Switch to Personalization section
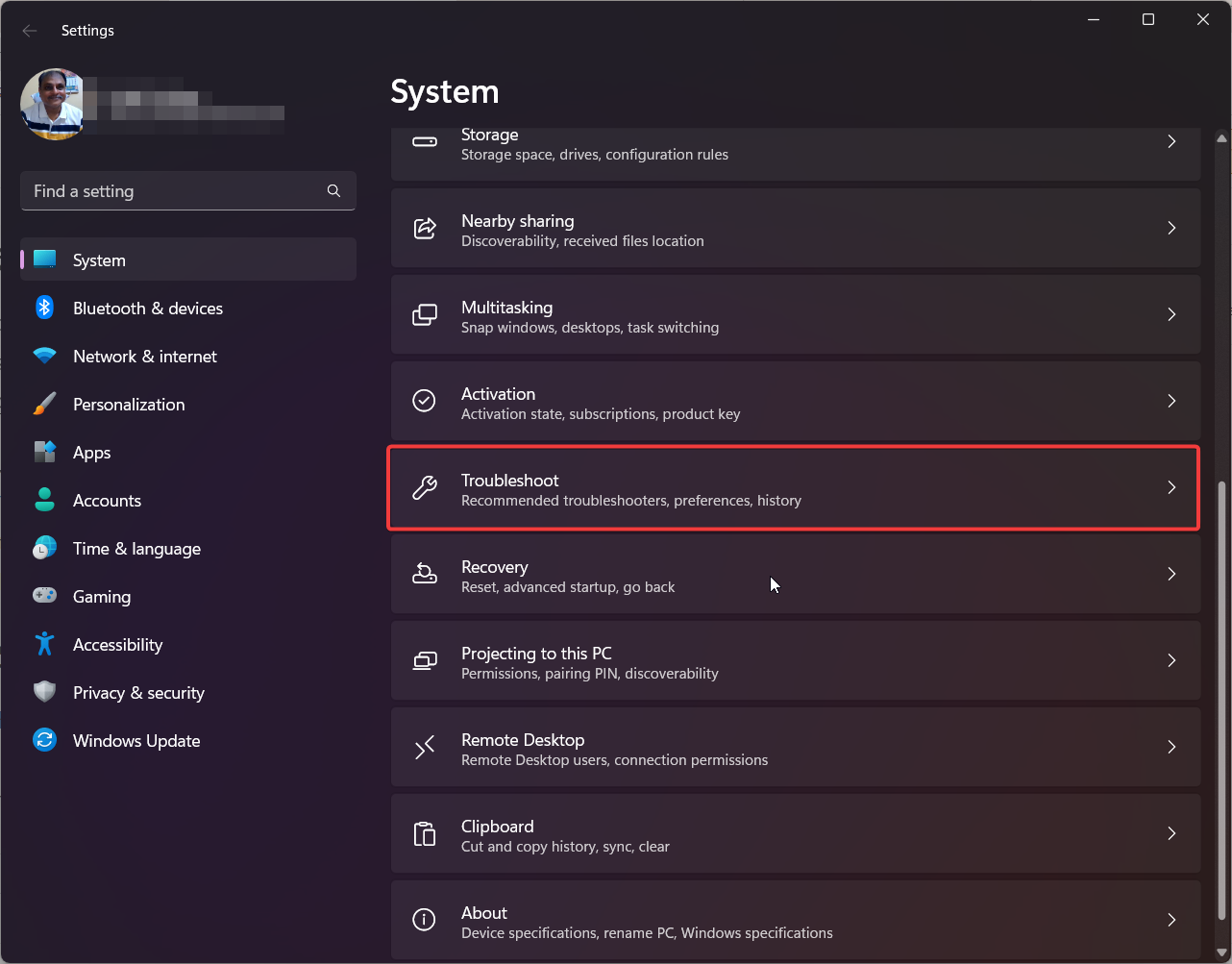The width and height of the screenshot is (1232, 964). (188, 404)
